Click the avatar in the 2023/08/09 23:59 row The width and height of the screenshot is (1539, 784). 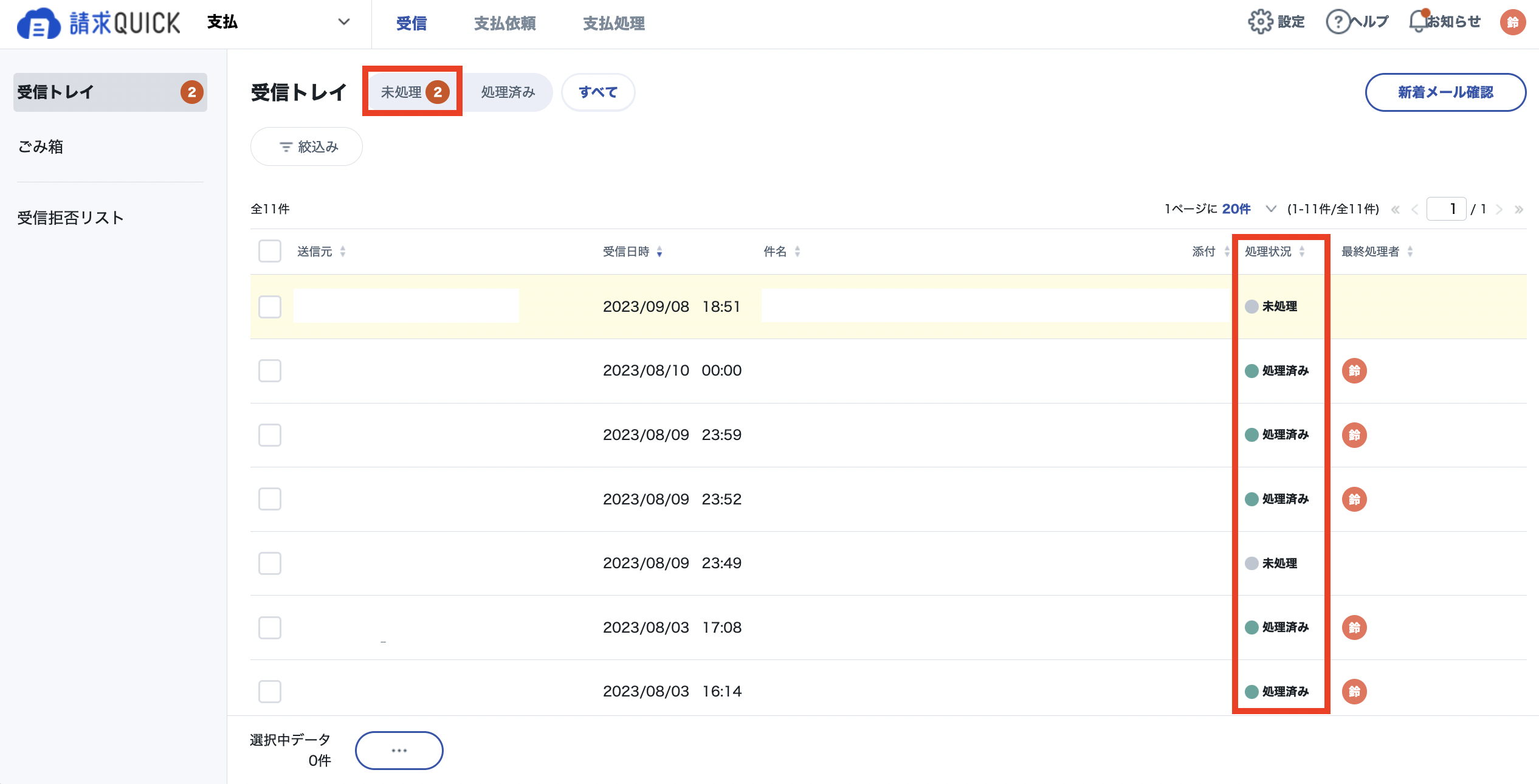1354,435
